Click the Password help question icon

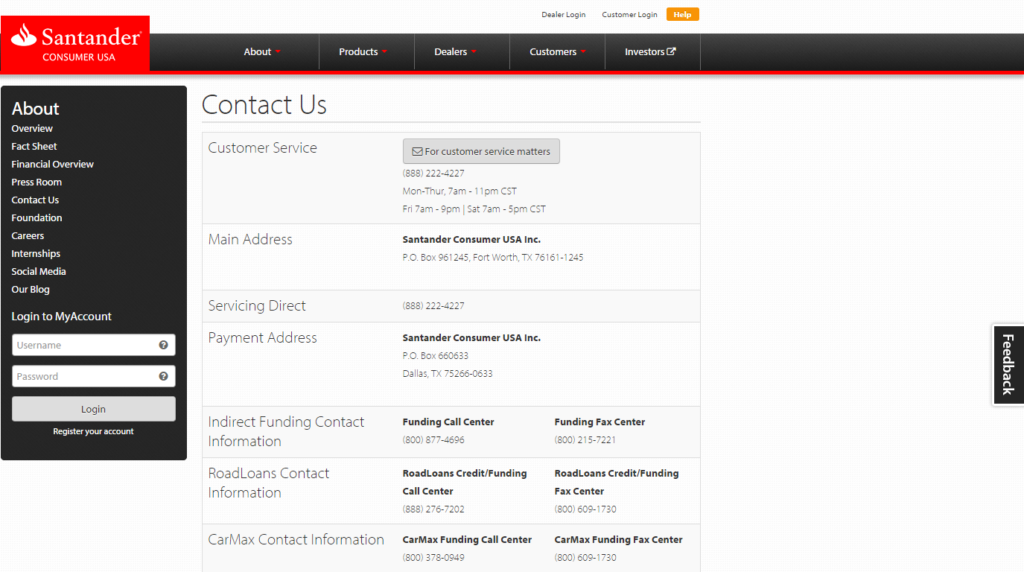[x=163, y=376]
